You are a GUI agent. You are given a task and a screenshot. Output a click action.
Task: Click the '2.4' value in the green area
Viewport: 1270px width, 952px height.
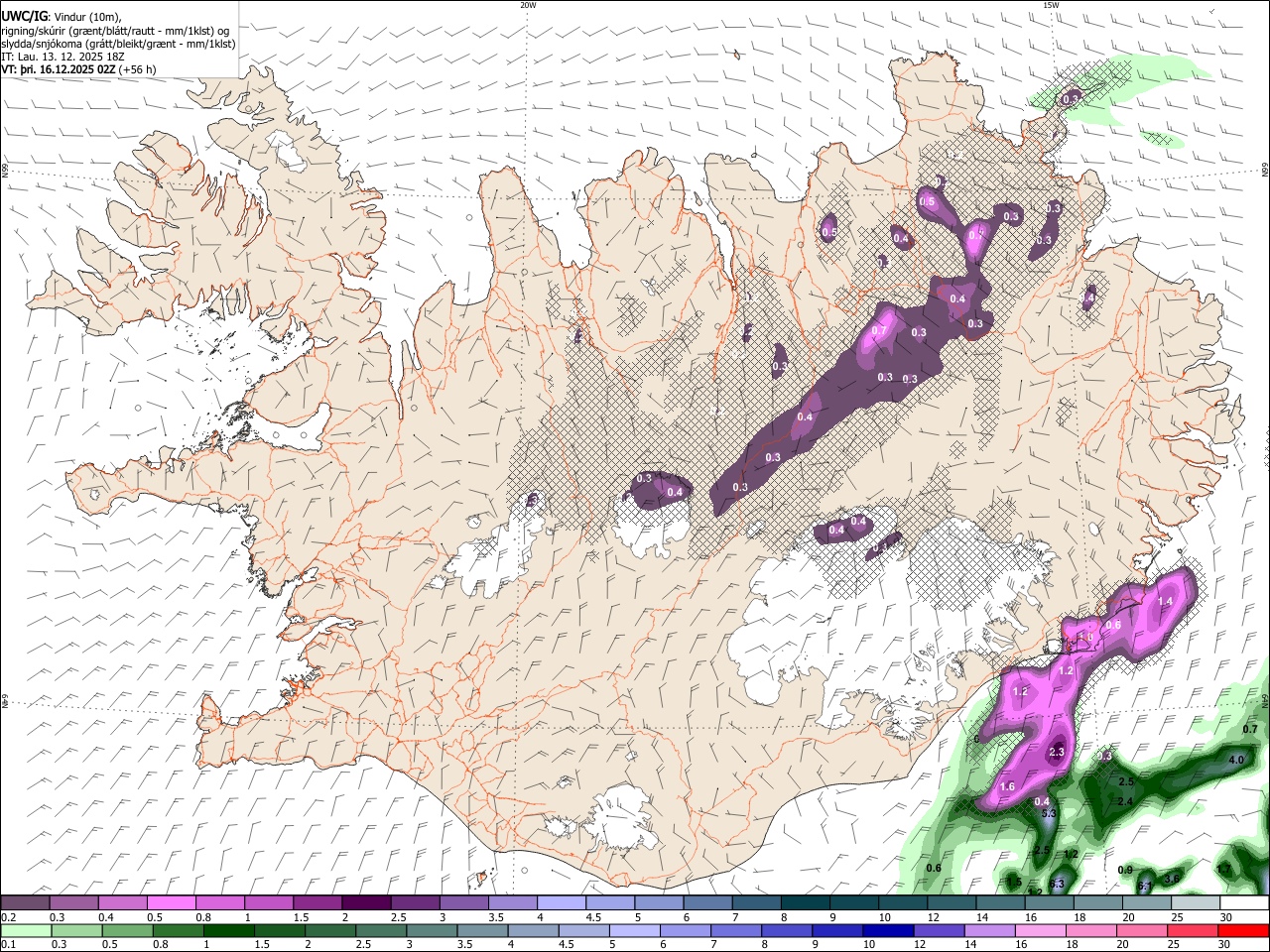1125,801
